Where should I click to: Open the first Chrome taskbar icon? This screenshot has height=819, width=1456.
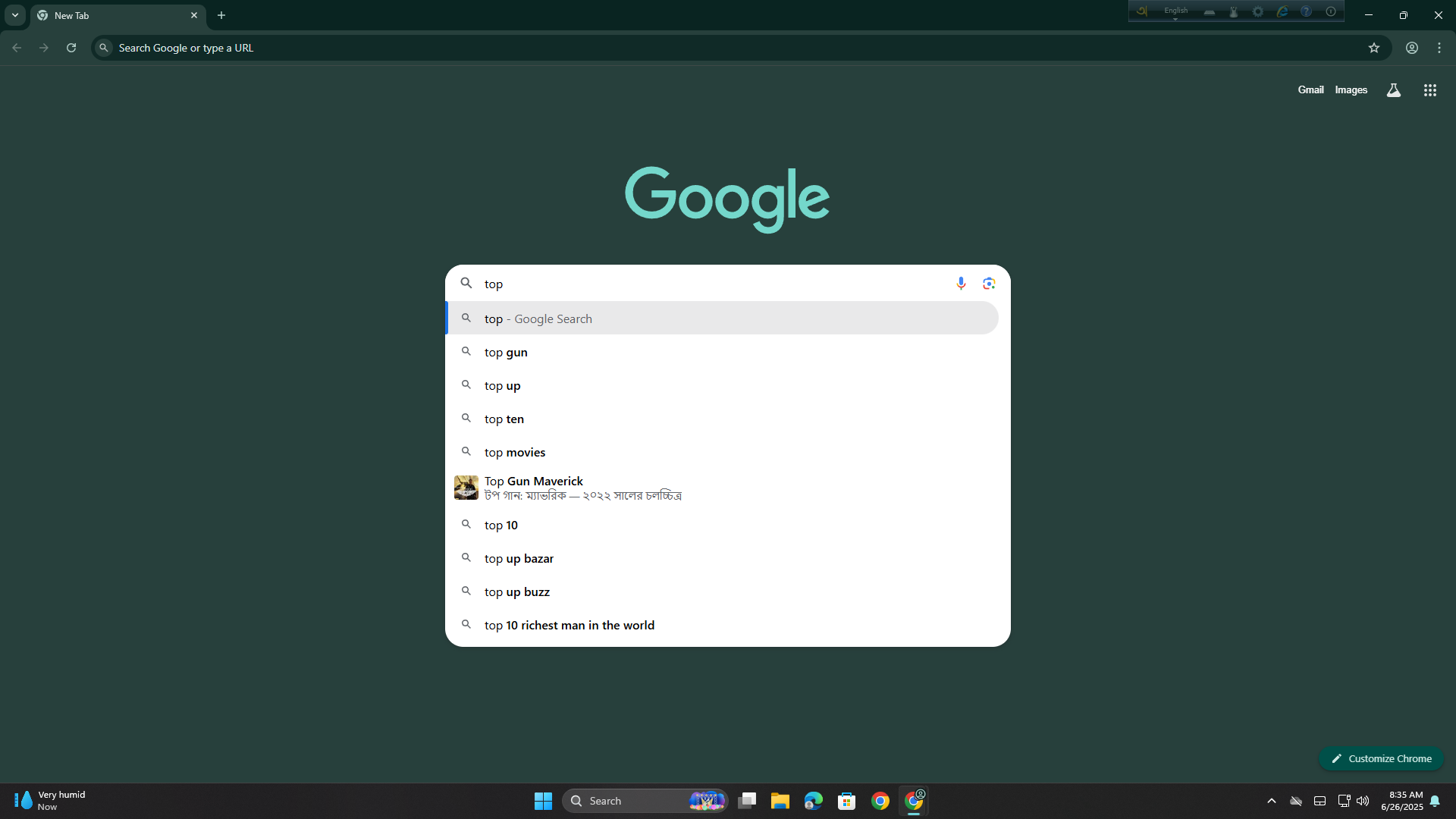(x=880, y=801)
